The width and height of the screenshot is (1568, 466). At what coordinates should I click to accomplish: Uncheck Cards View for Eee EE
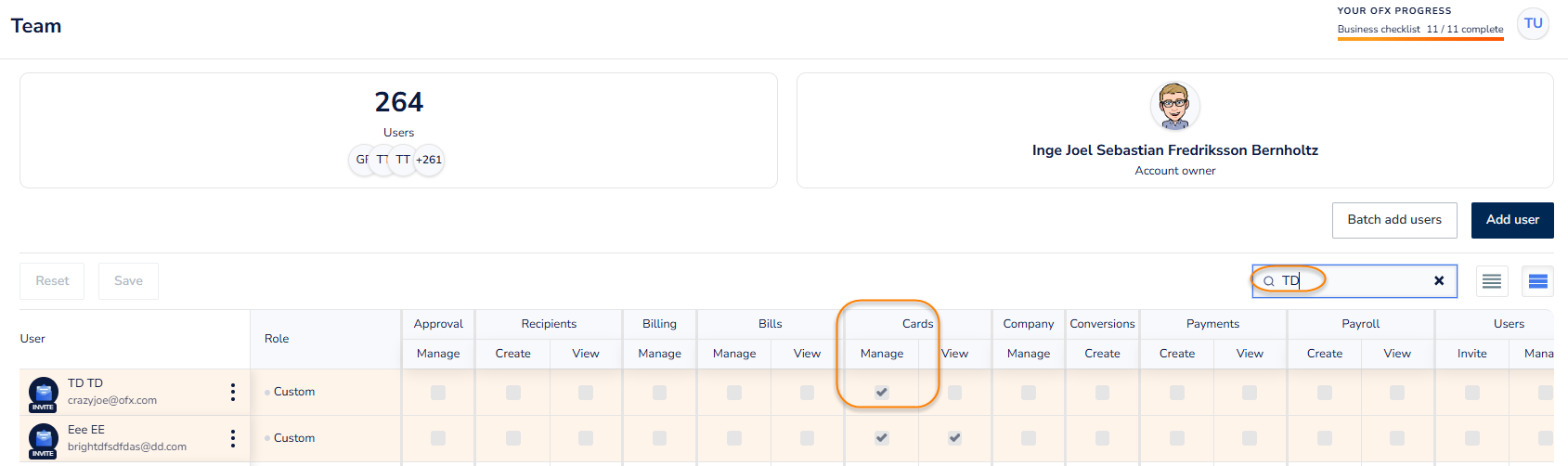pyautogui.click(x=954, y=438)
